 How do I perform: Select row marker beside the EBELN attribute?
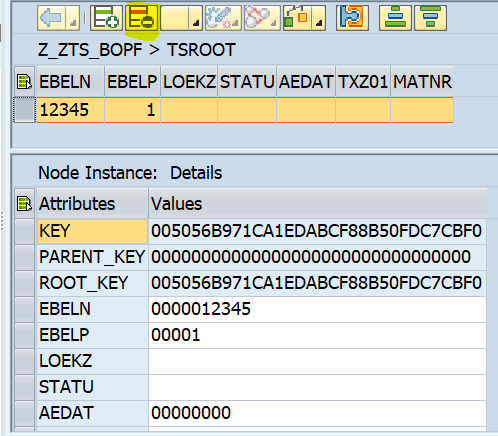(x=25, y=309)
